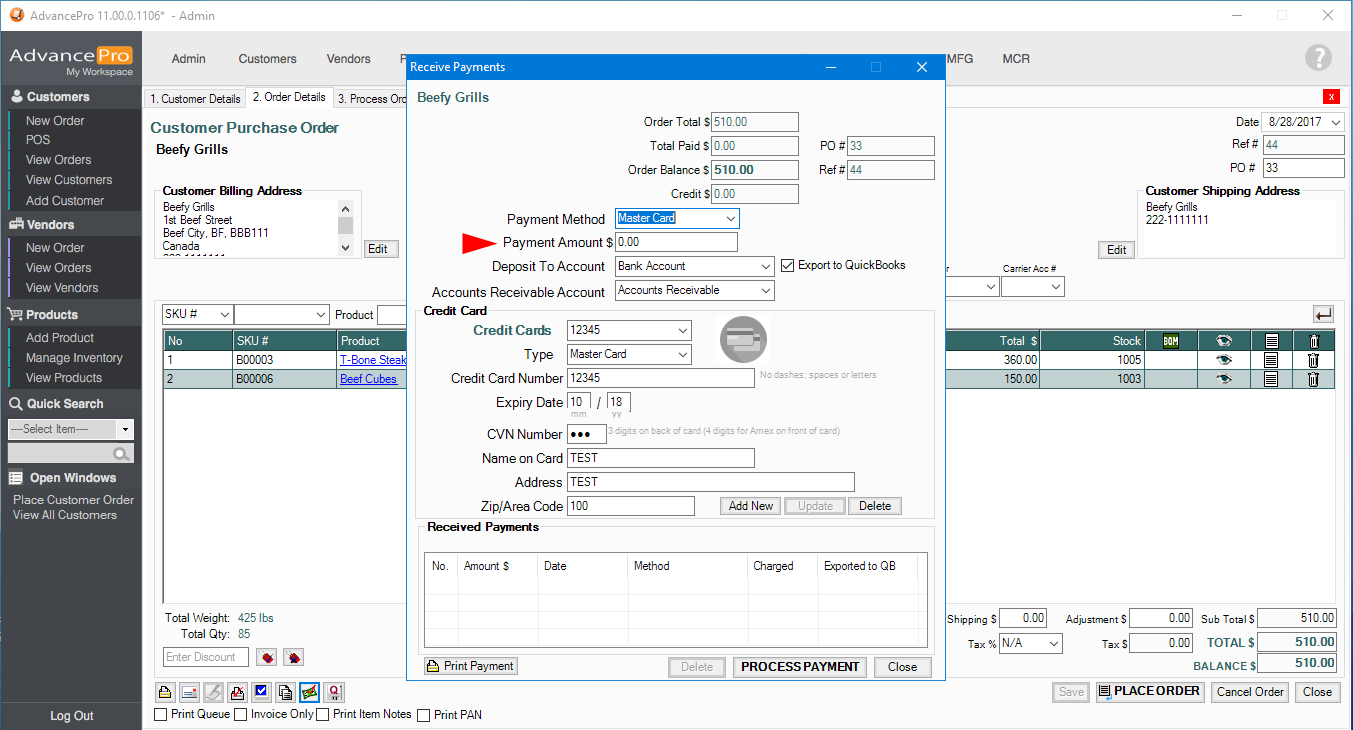This screenshot has width=1353, height=730.
Task: Open notes icon for Beef Cubes row
Action: [x=1270, y=379]
